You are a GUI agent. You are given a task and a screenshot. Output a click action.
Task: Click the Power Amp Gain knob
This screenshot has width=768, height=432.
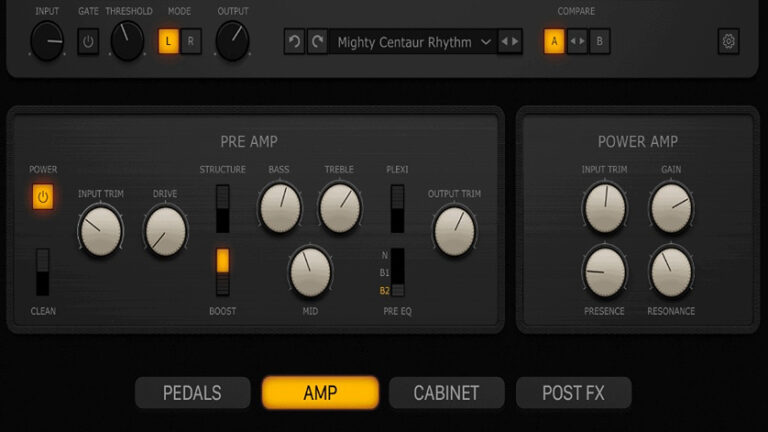pos(671,208)
